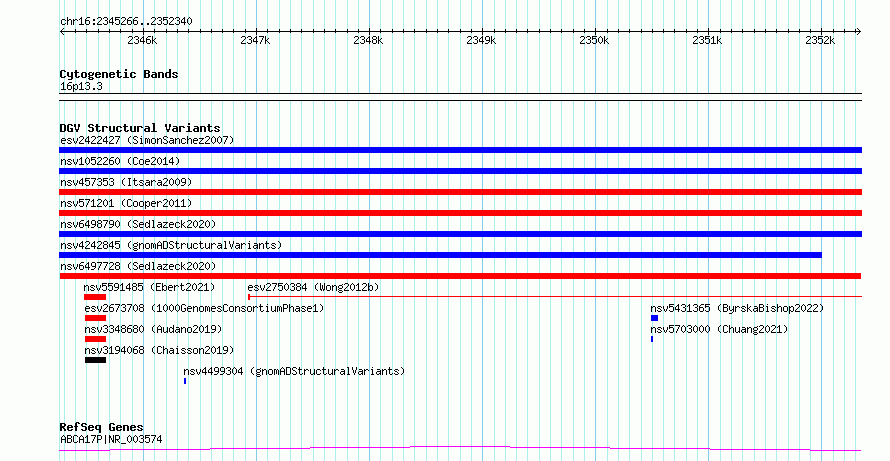Click the 2349k ruler position
This screenshot has height=461, width=890.
[x=481, y=40]
